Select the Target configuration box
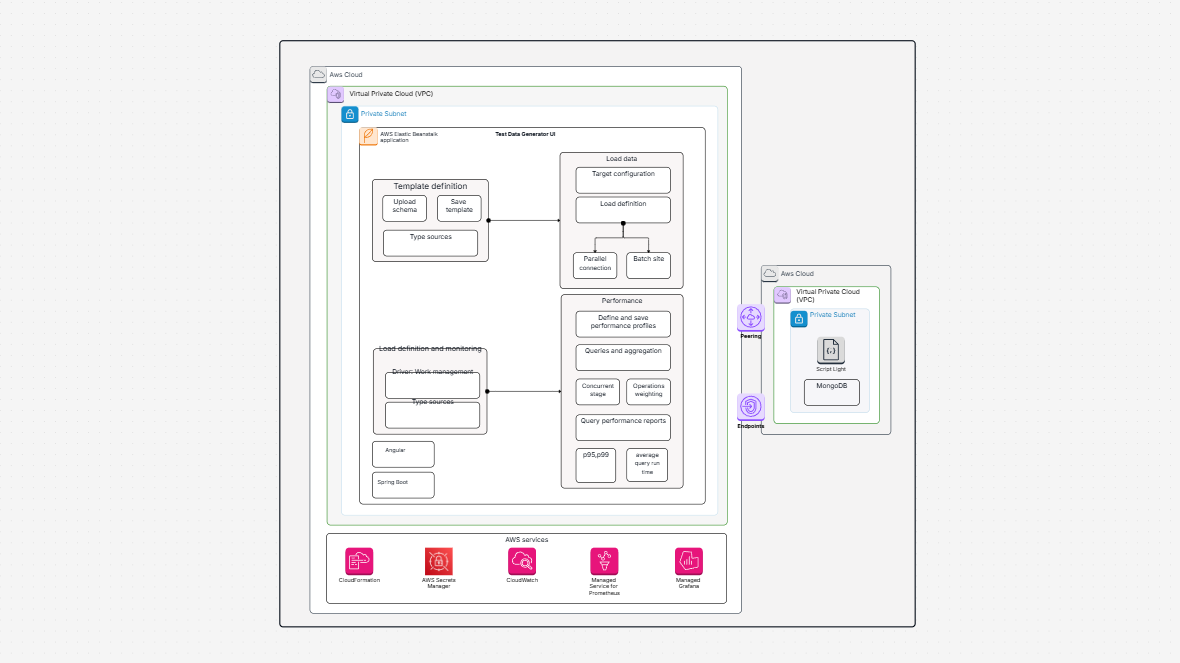This screenshot has height=663, width=1180. (x=623, y=181)
